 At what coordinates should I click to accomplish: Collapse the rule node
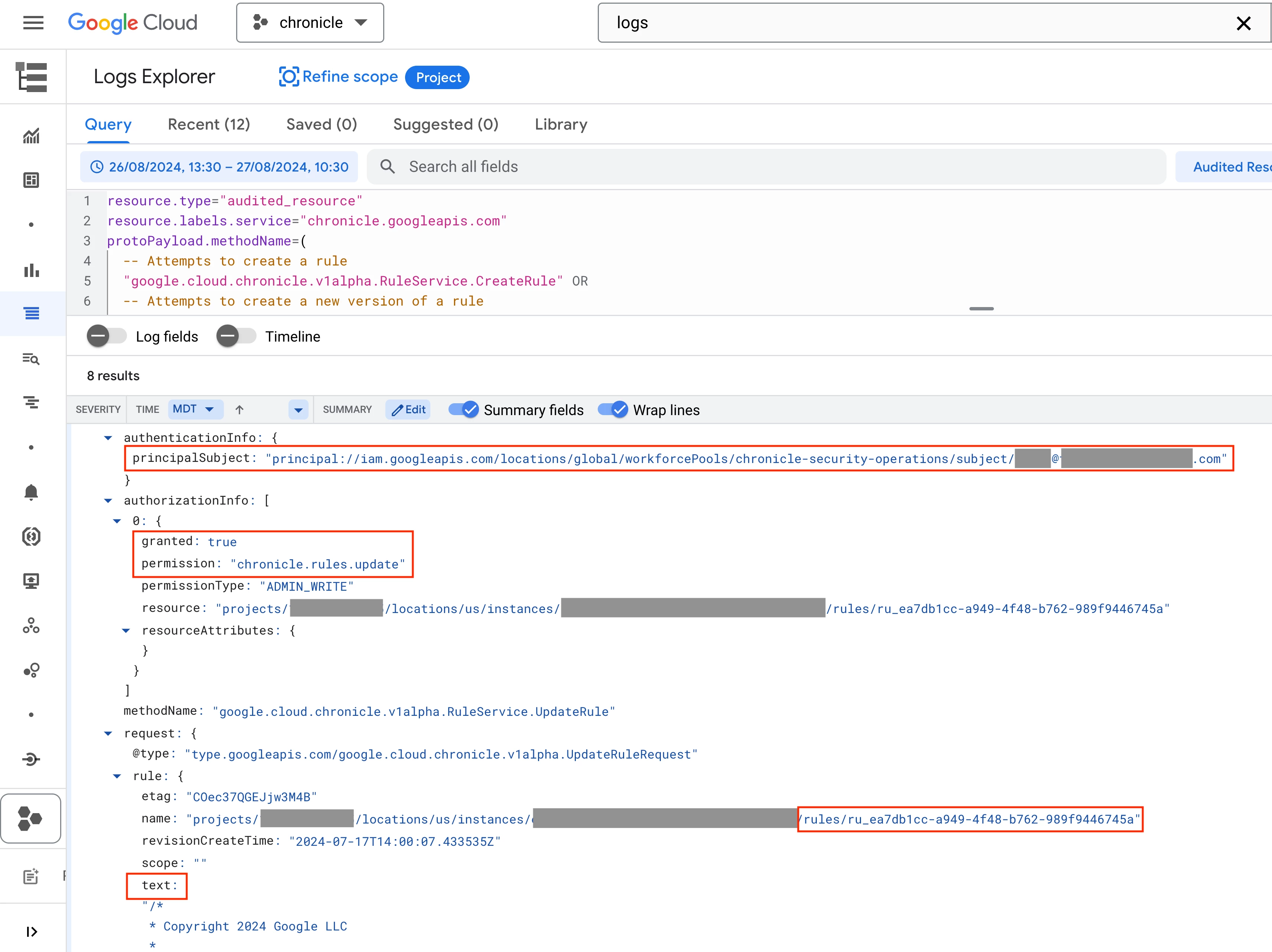click(117, 776)
